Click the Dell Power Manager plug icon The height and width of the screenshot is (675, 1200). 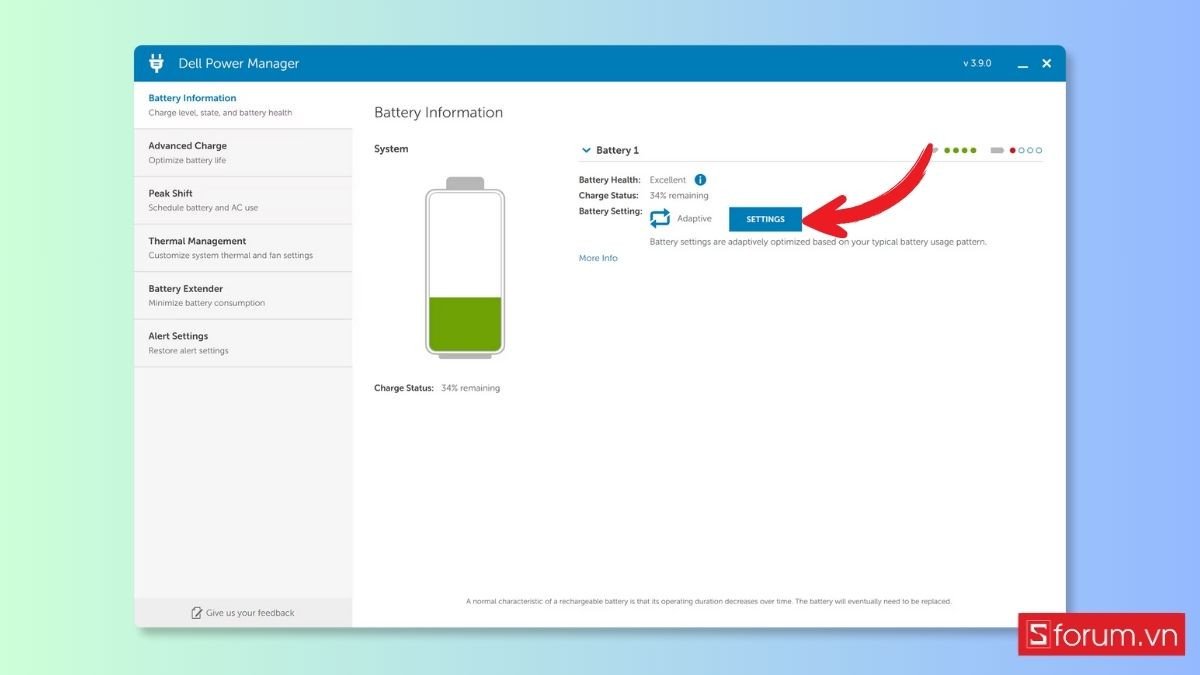point(156,63)
